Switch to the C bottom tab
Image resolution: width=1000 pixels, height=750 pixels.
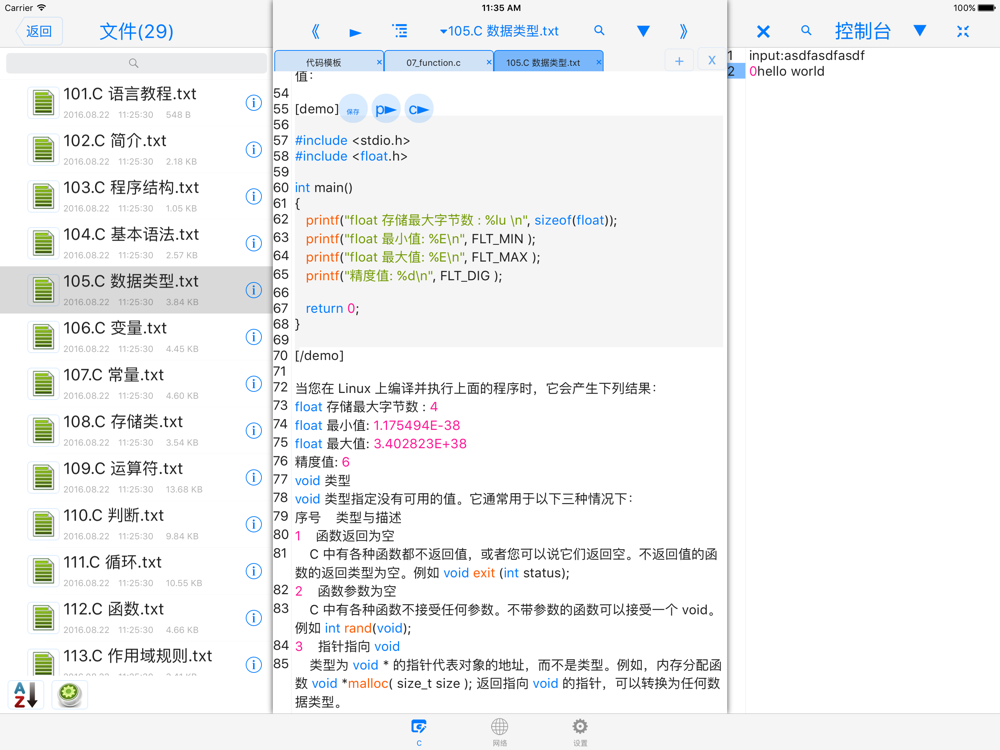point(419,732)
